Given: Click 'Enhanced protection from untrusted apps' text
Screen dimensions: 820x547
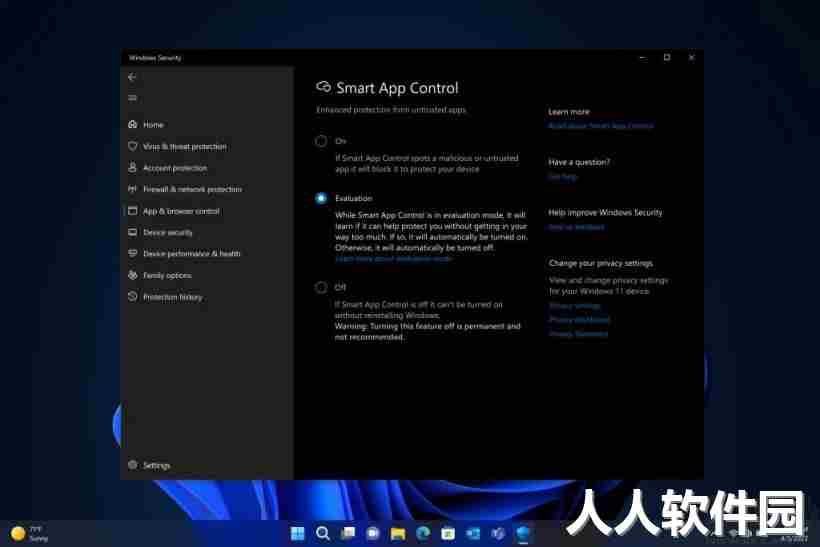Looking at the screenshot, I should pos(391,110).
